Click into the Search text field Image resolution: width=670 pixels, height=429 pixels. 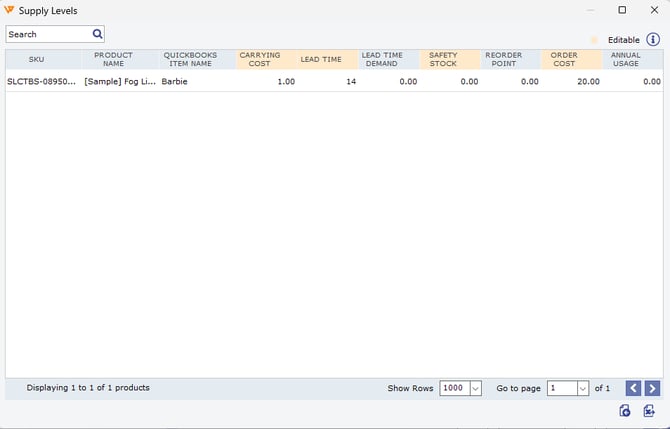[48, 34]
